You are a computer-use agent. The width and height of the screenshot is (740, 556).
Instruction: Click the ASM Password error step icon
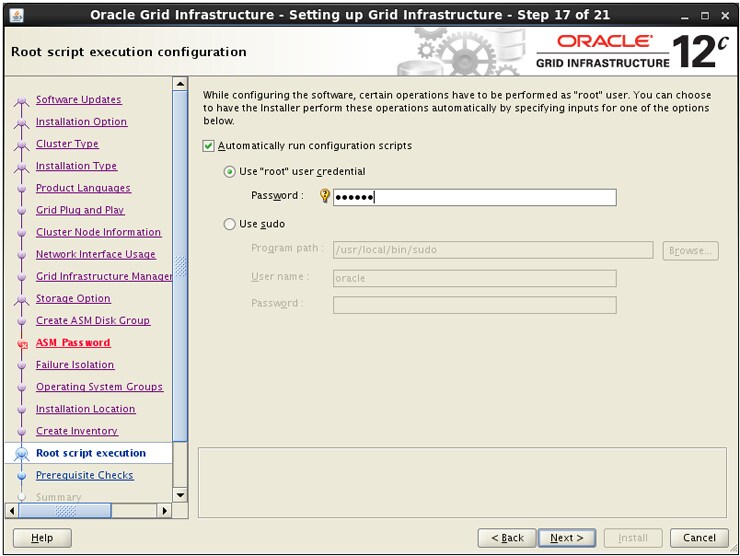pos(22,345)
